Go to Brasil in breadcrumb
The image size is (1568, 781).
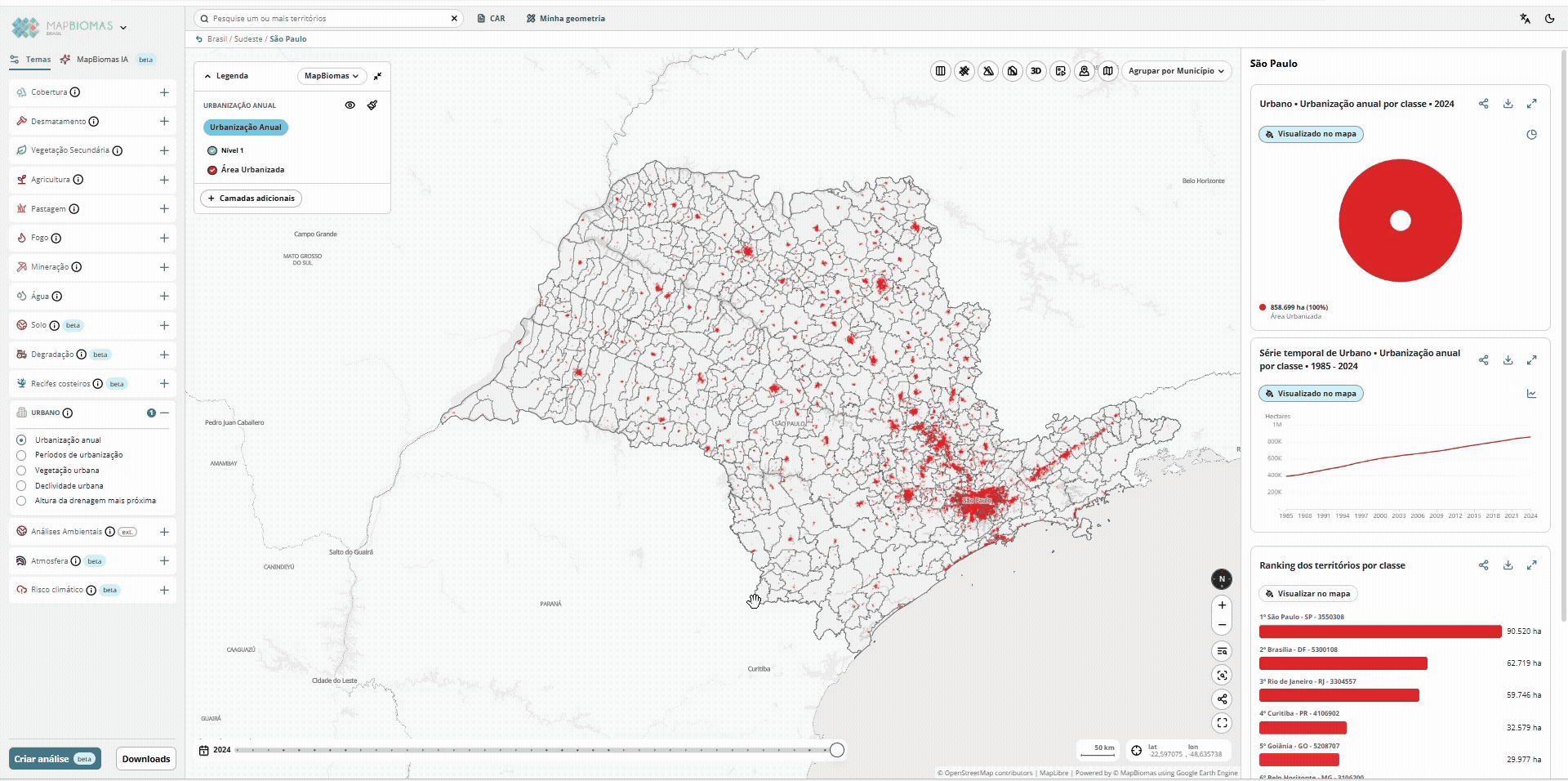217,39
